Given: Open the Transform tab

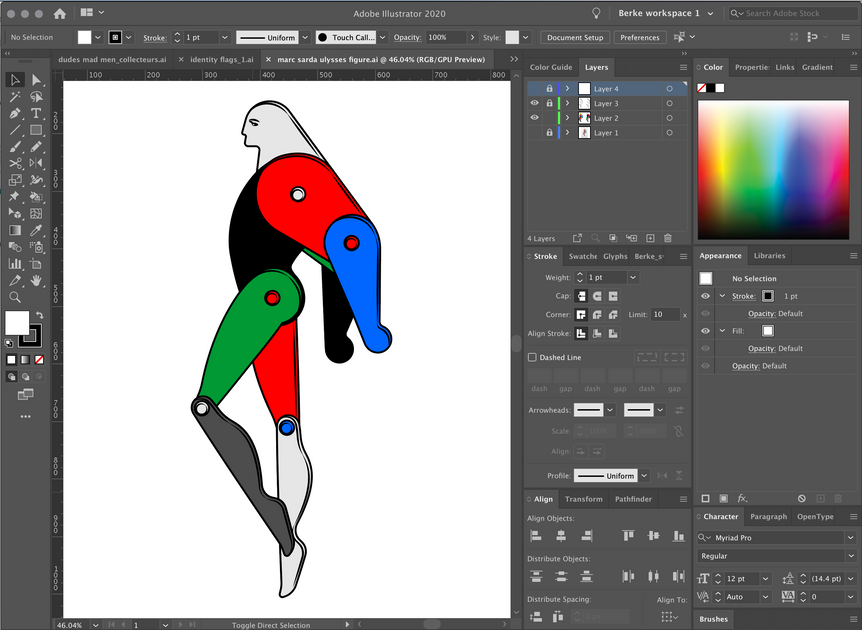Looking at the screenshot, I should pyautogui.click(x=583, y=499).
